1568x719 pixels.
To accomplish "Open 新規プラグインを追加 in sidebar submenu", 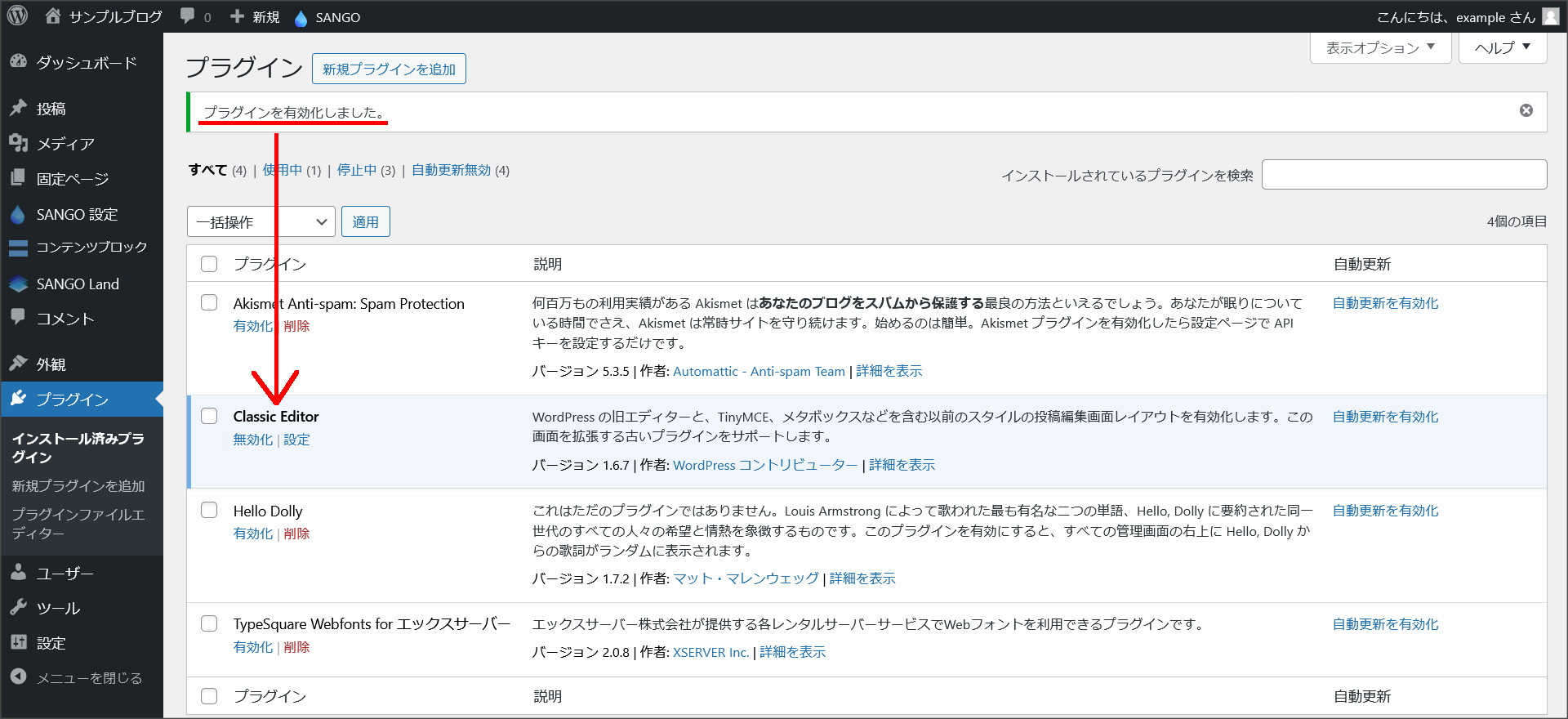I will (78, 486).
